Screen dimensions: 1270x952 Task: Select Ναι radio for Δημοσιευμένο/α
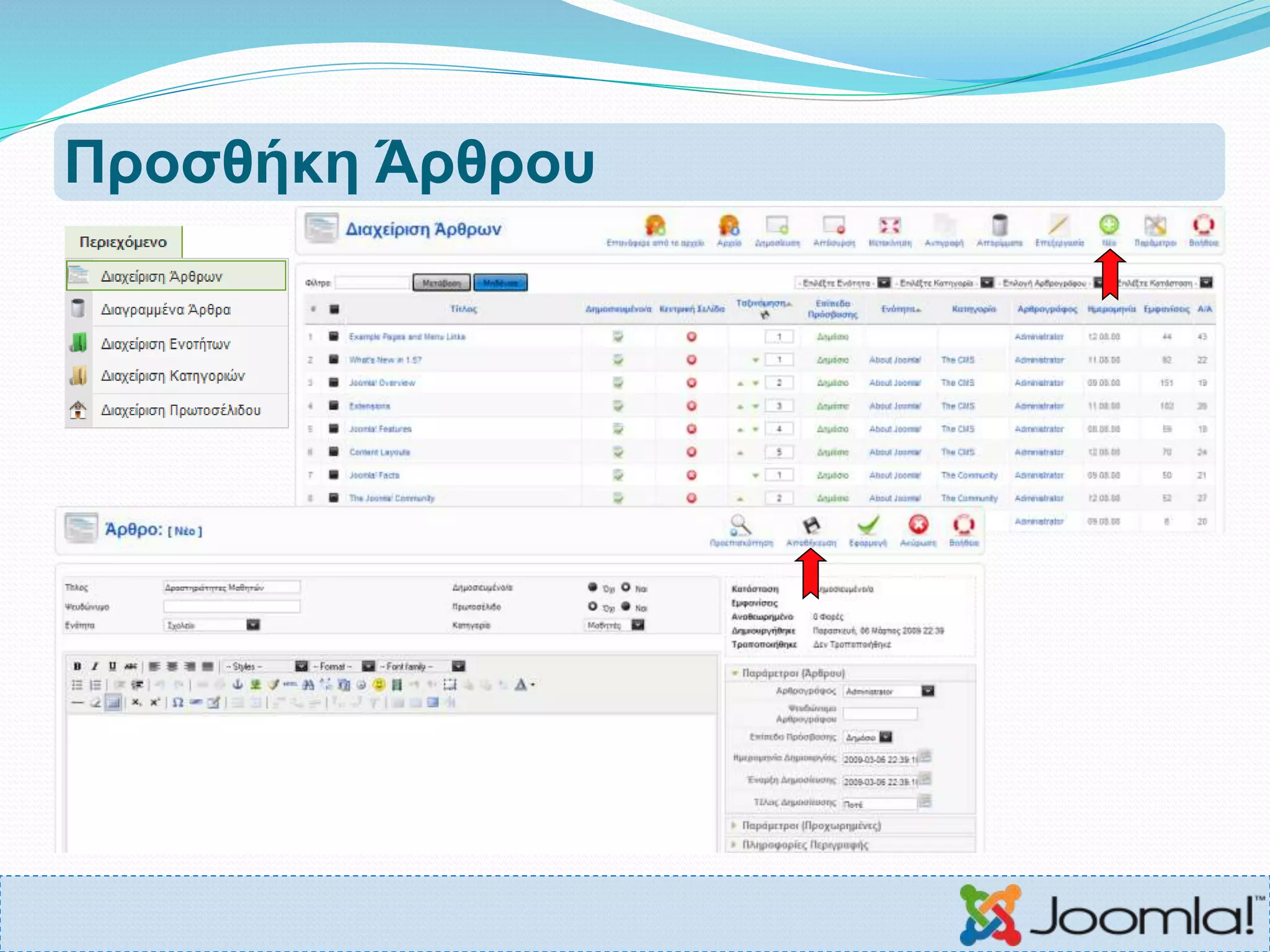coord(626,587)
